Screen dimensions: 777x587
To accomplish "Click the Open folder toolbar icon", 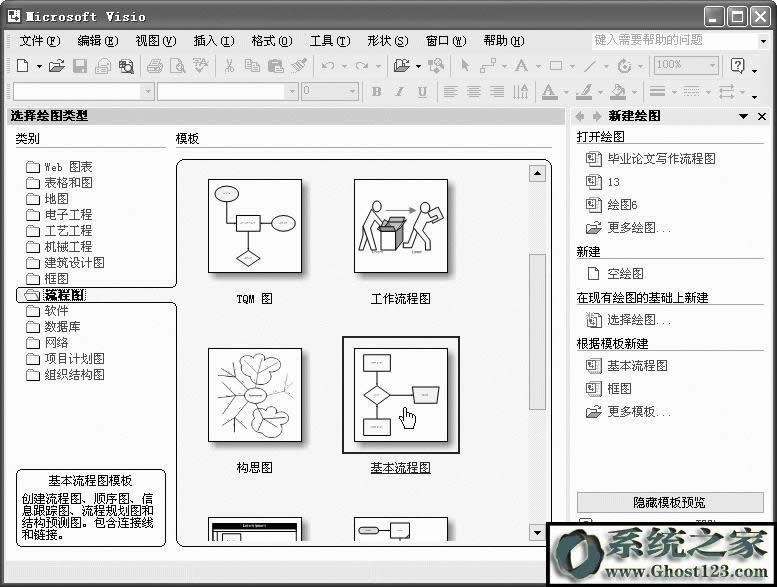I will pos(57,66).
